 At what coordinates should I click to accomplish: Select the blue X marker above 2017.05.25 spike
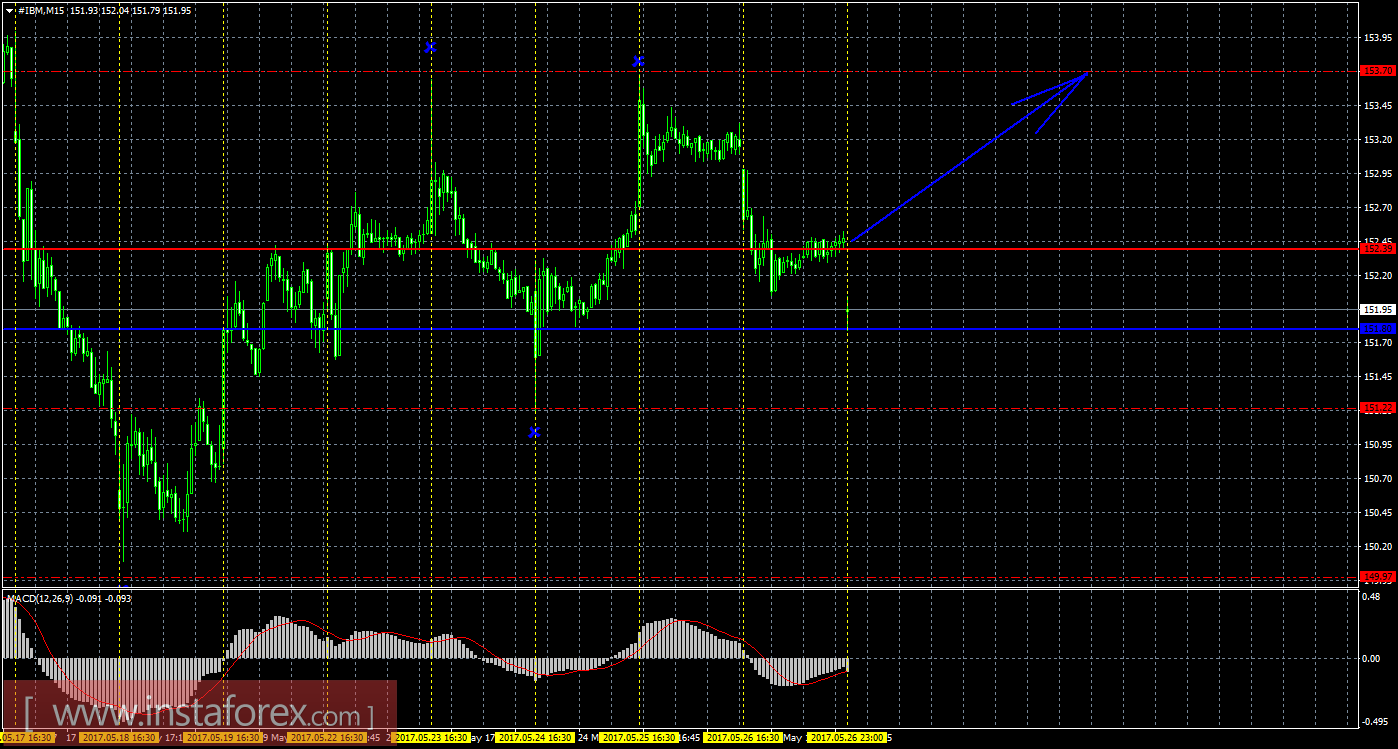[x=638, y=61]
